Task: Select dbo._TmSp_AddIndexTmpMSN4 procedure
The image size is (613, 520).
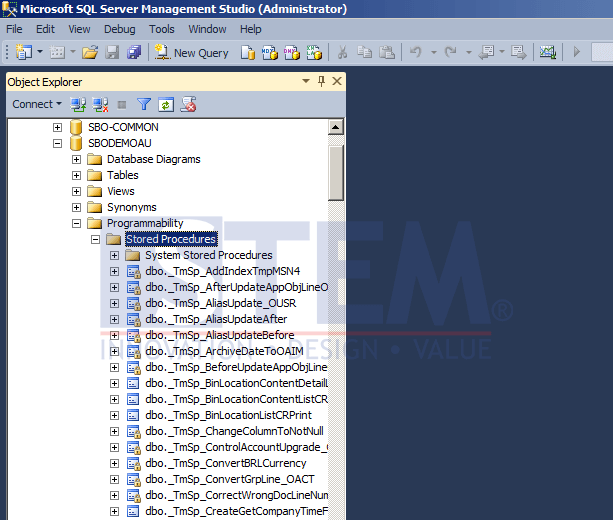Action: click(x=222, y=271)
